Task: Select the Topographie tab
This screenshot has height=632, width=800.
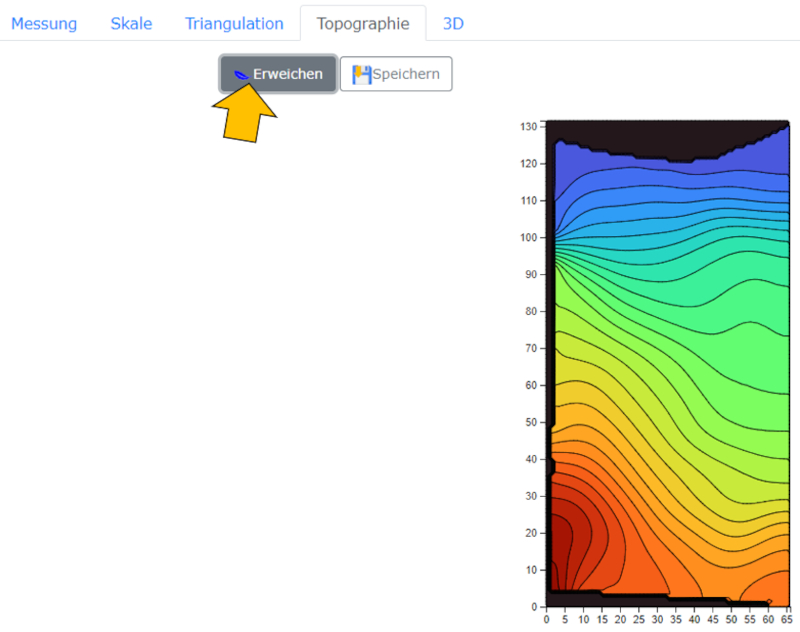Action: pyautogui.click(x=363, y=23)
